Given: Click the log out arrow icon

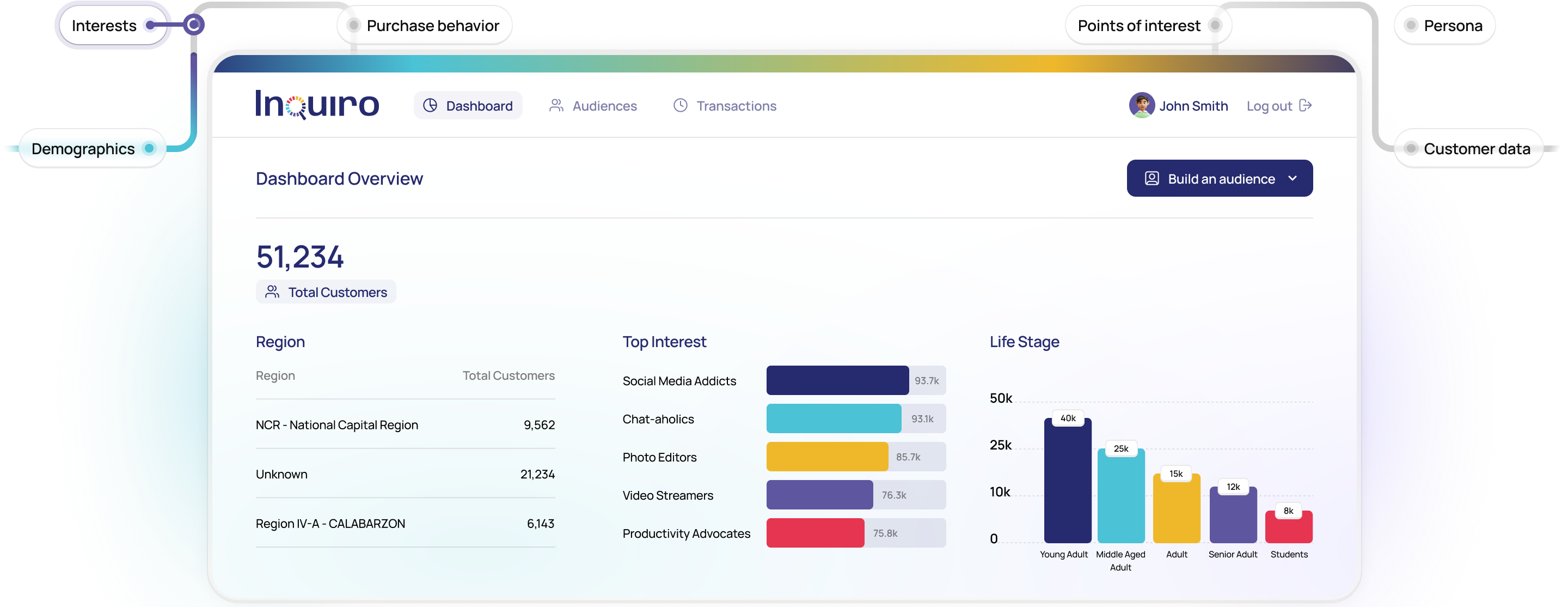Looking at the screenshot, I should click(x=1306, y=105).
